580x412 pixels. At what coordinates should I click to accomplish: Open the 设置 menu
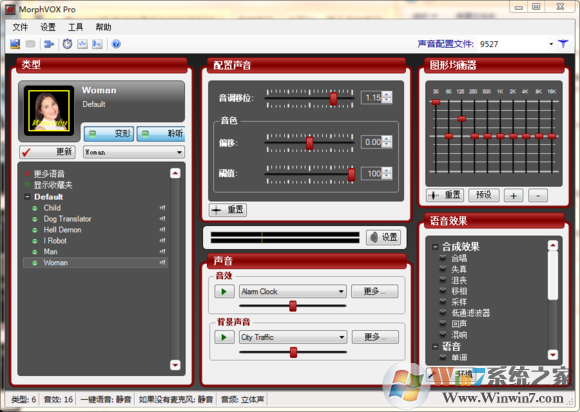(48, 27)
